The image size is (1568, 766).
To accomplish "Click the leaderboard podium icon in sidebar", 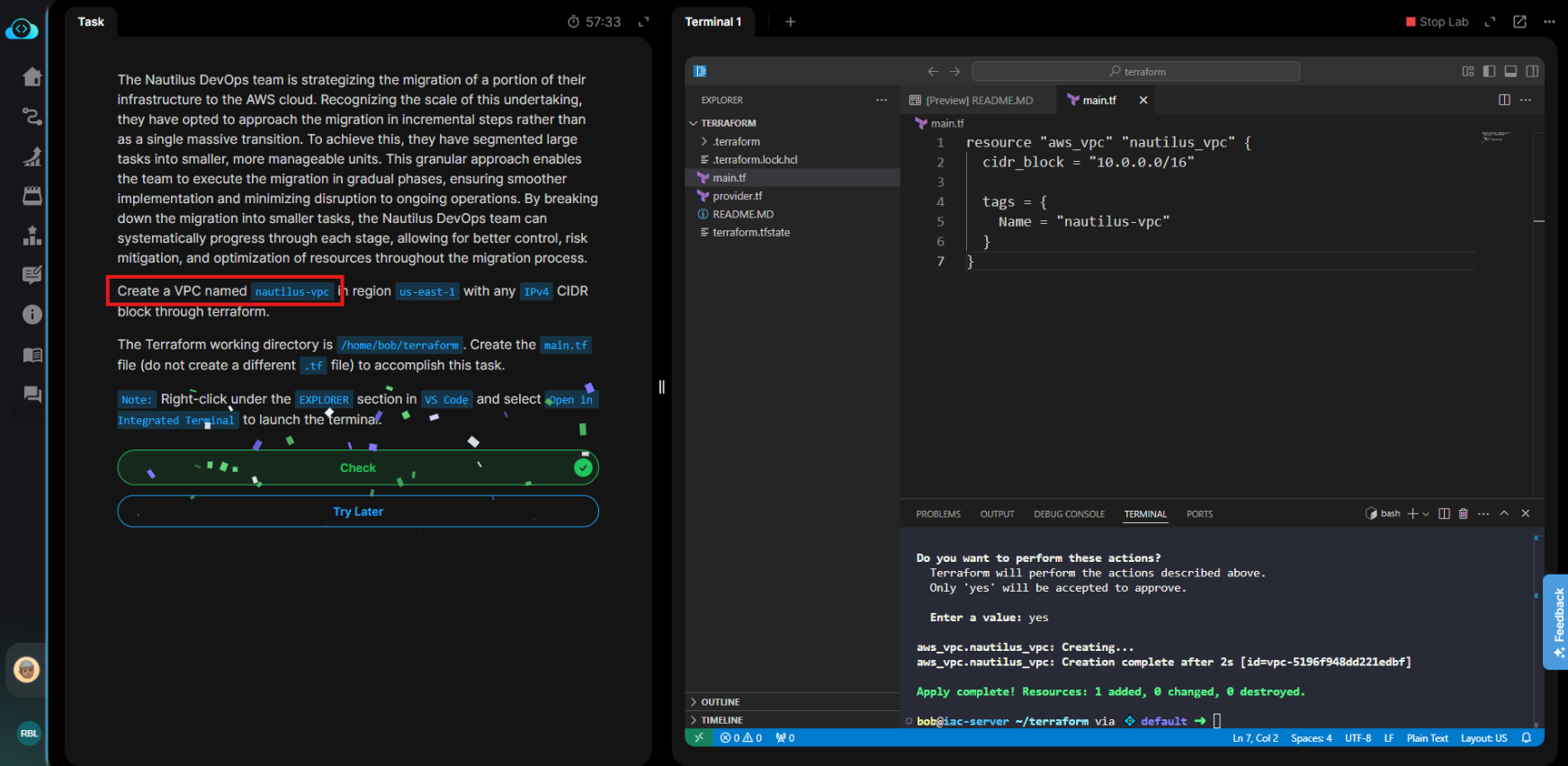I will (32, 236).
